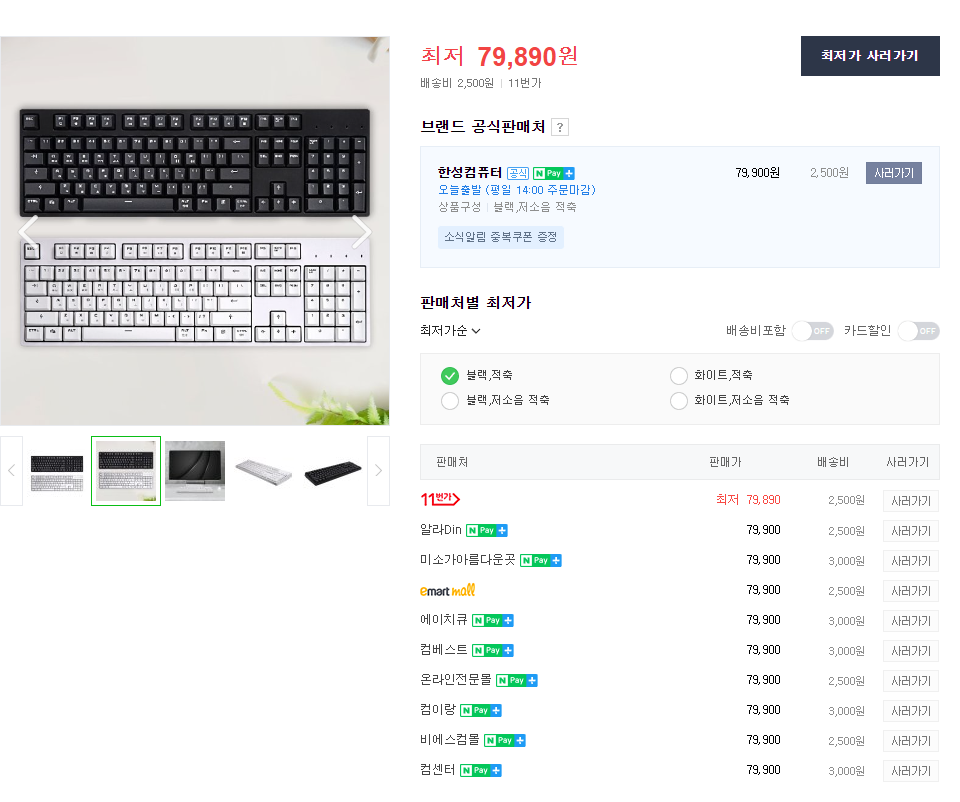Click the question mark help icon
This screenshot has height=802, width=960.
(560, 127)
